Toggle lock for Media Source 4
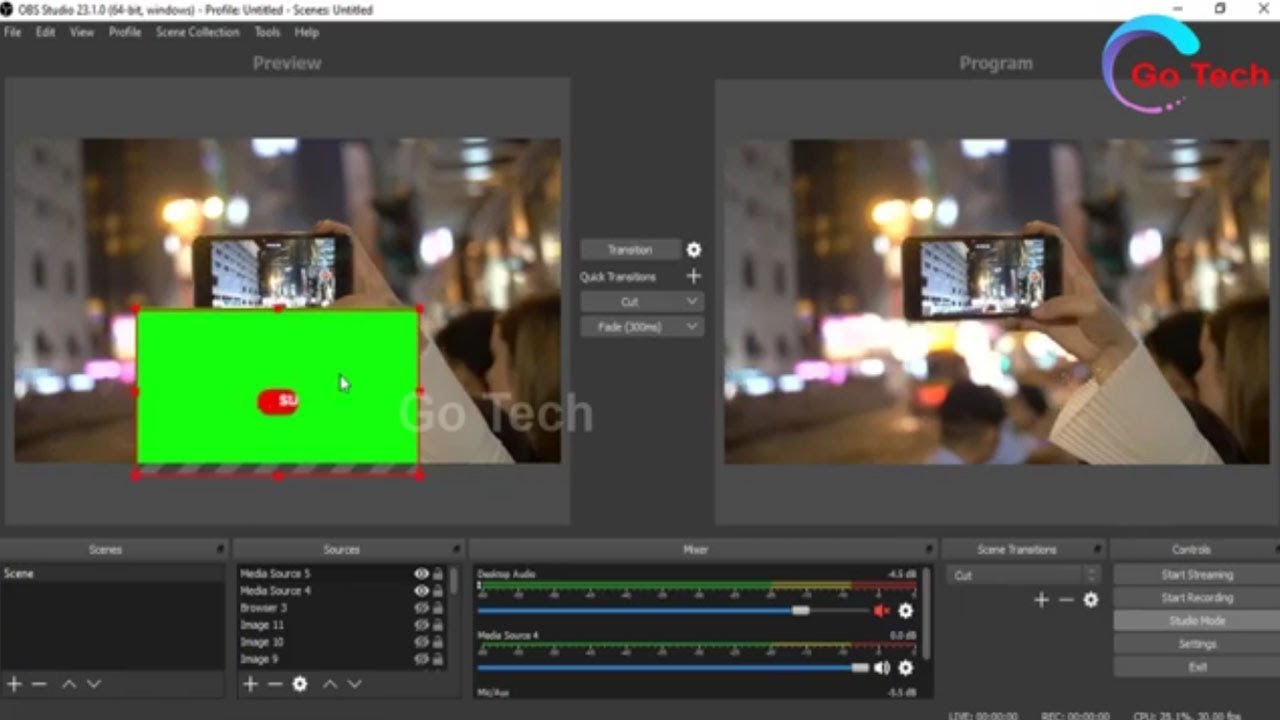This screenshot has width=1280, height=720. pyautogui.click(x=437, y=591)
